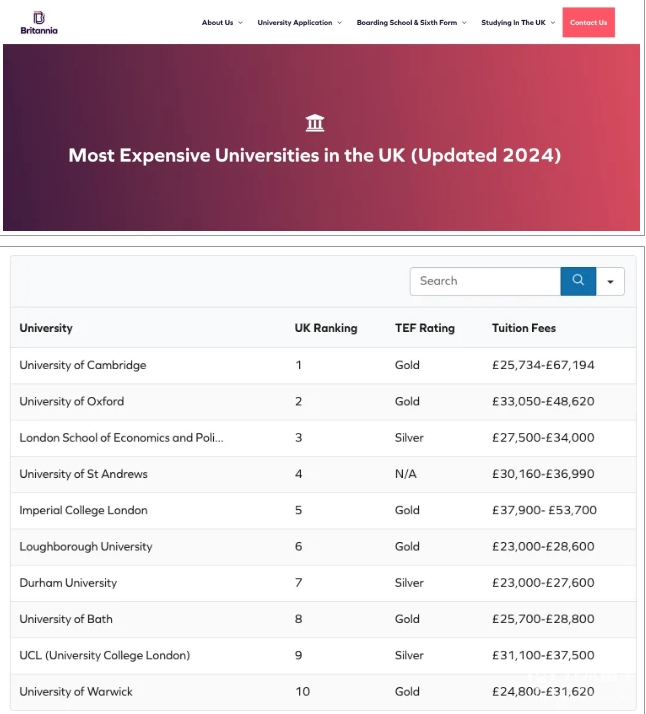This screenshot has height=714, width=646.
Task: Sort by the TEF Rating column header
Action: [425, 328]
